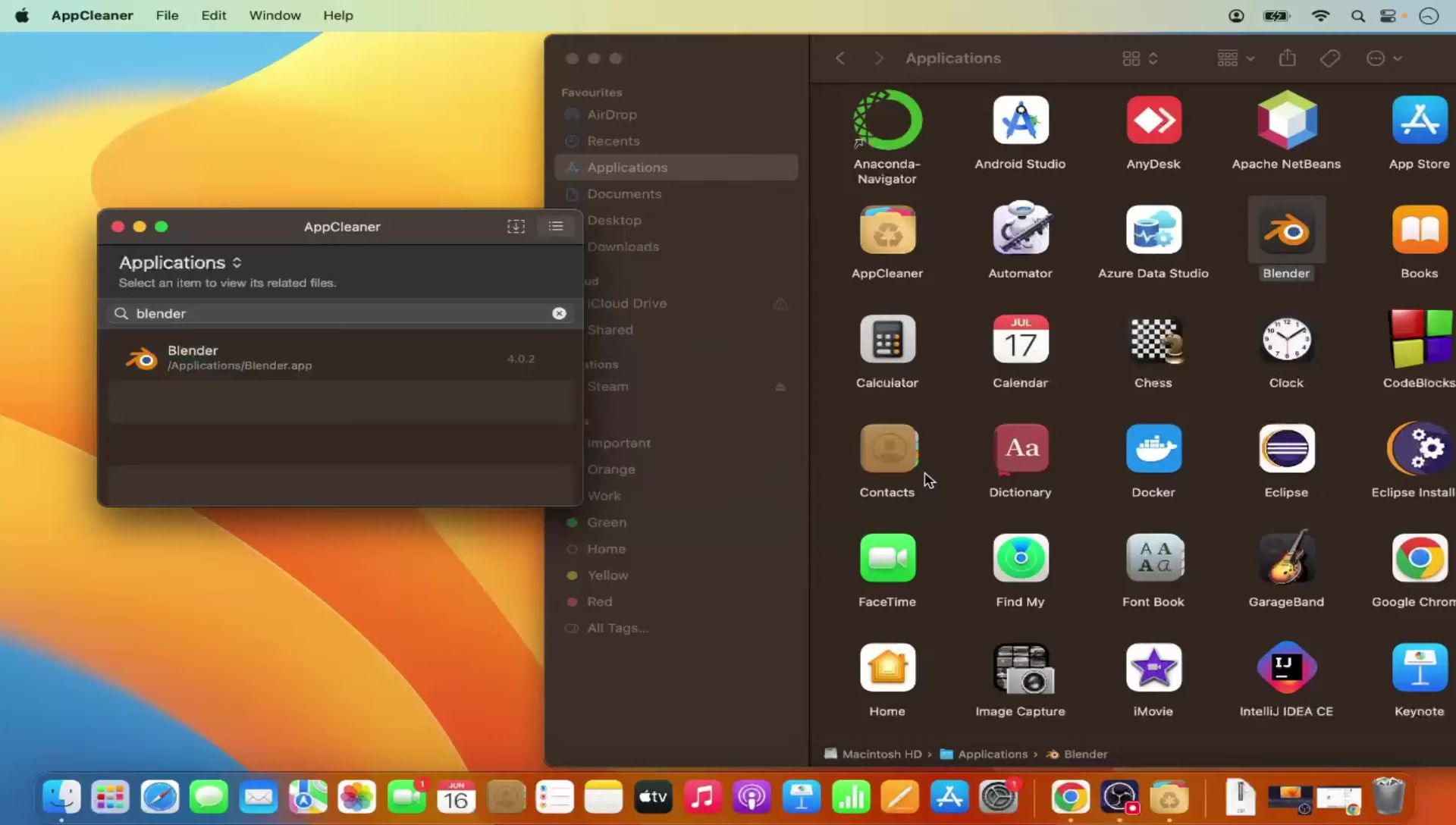
Task: Open the Window menu
Action: pyautogui.click(x=275, y=15)
